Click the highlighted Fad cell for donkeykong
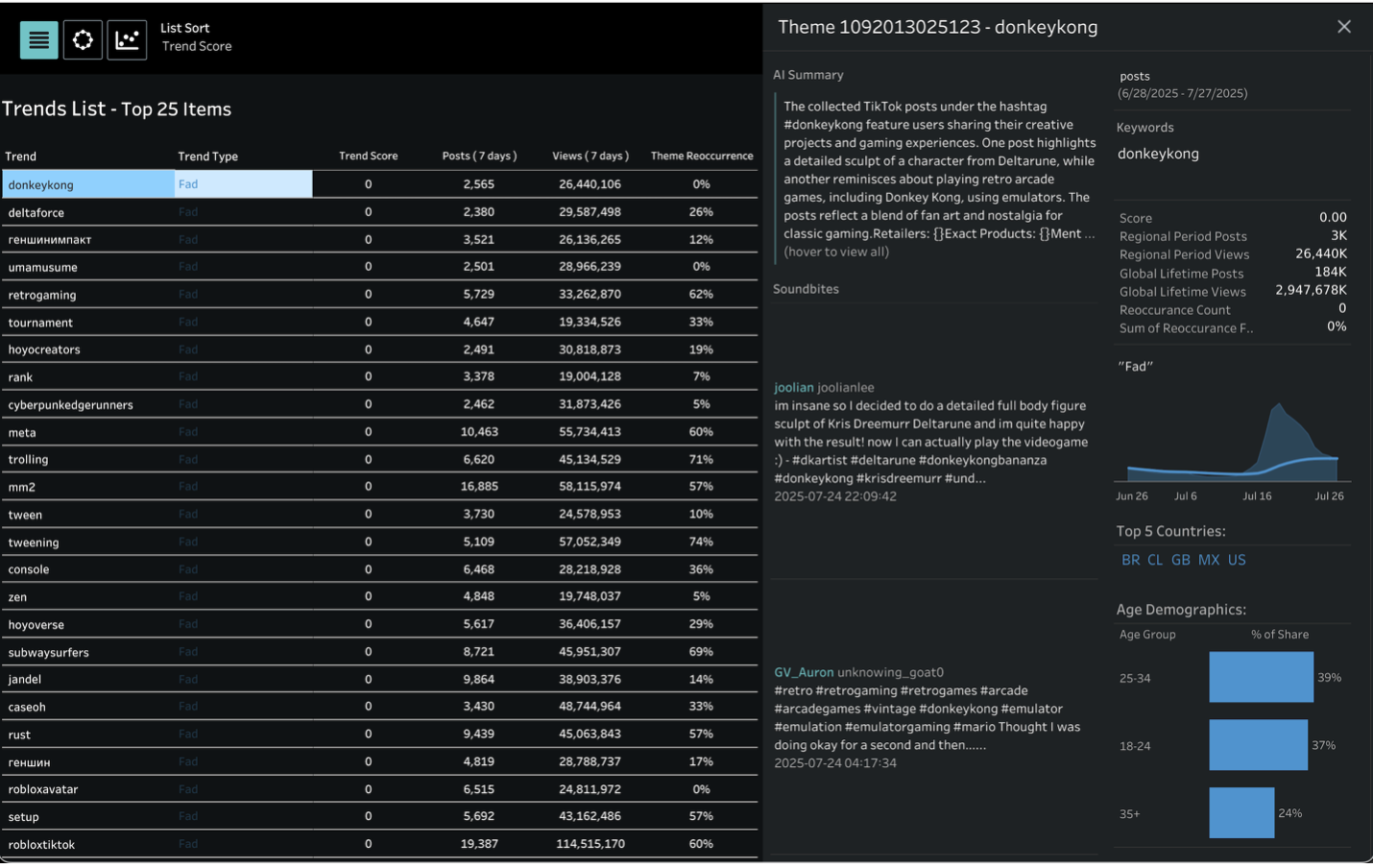This screenshot has height=868, width=1373. [243, 184]
